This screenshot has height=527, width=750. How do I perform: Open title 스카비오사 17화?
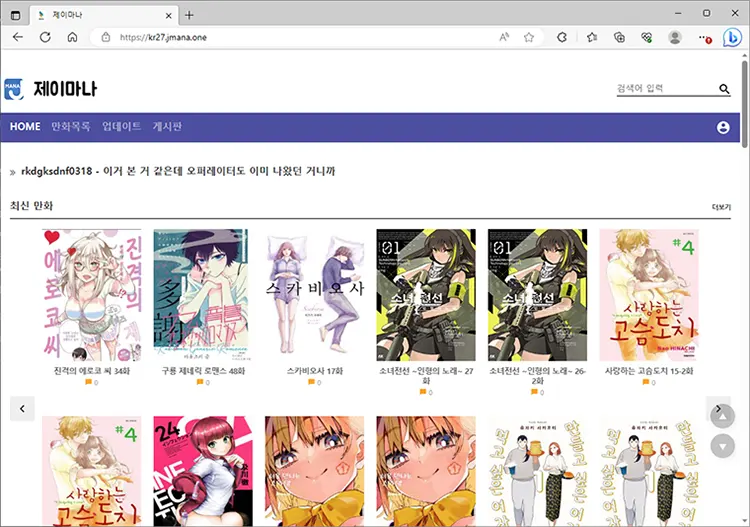[x=315, y=371]
